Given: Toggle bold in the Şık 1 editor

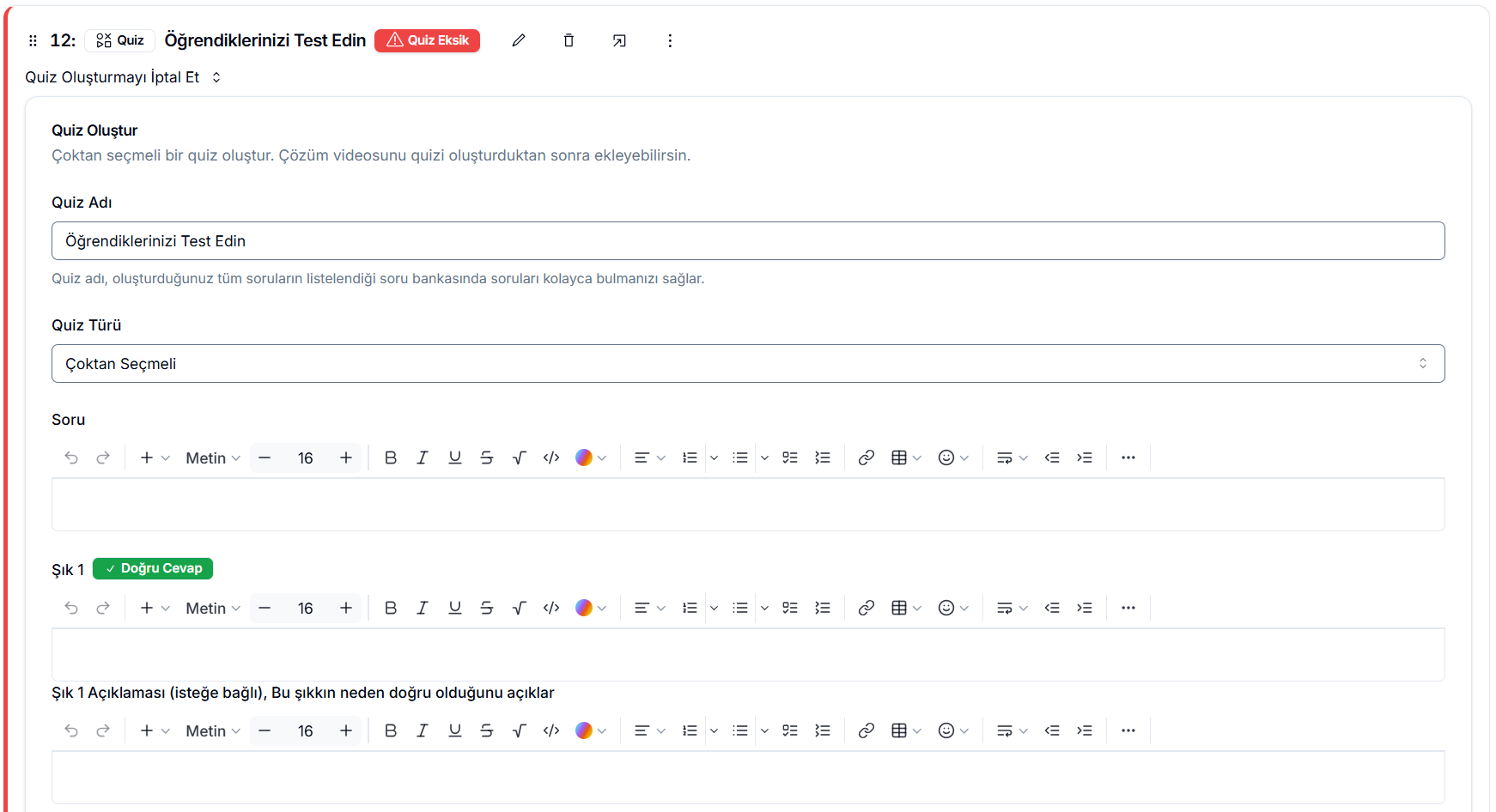Looking at the screenshot, I should pos(391,608).
